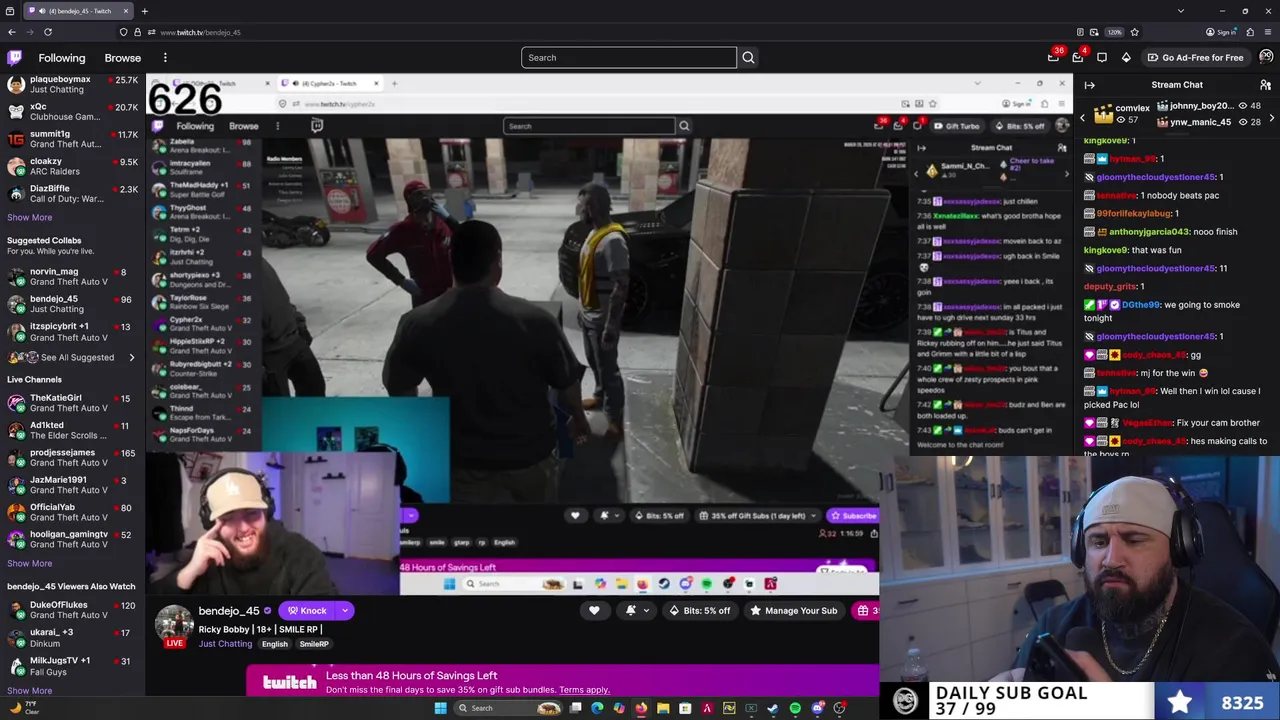Click the magnifier search button next to Search box
This screenshot has width=1280, height=720.
(748, 57)
